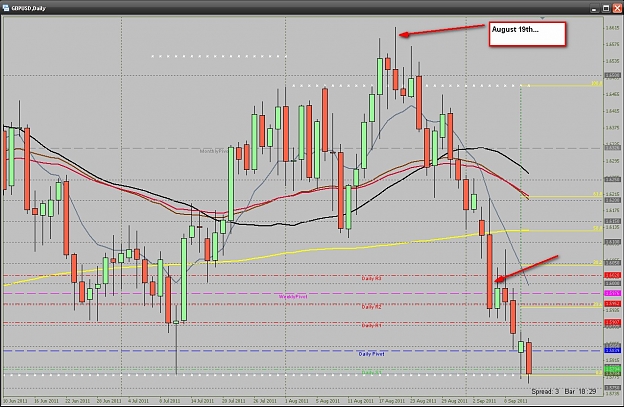Viewport: 625px width, 407px height.
Task: Select the WeeklyPivot line label
Action: pos(293,297)
